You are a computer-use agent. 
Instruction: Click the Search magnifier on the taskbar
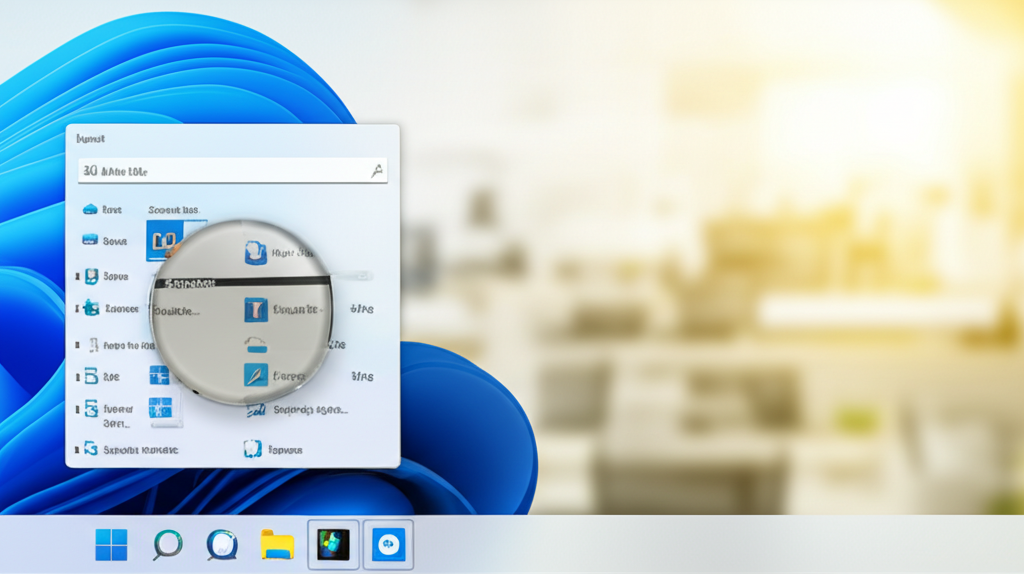[167, 545]
